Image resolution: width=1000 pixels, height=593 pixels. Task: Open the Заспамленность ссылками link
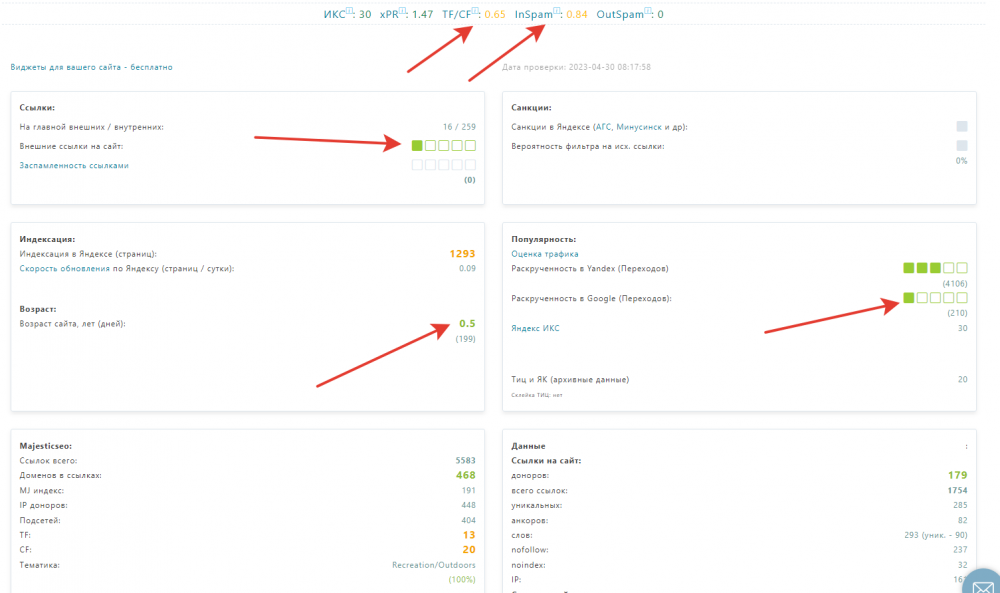[x=74, y=165]
